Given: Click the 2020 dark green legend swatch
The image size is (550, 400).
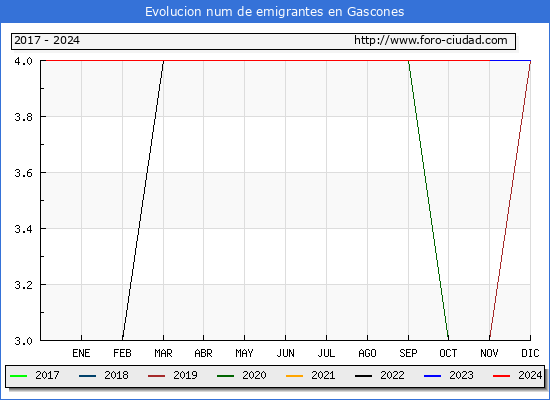Looking at the screenshot, I should point(226,376).
